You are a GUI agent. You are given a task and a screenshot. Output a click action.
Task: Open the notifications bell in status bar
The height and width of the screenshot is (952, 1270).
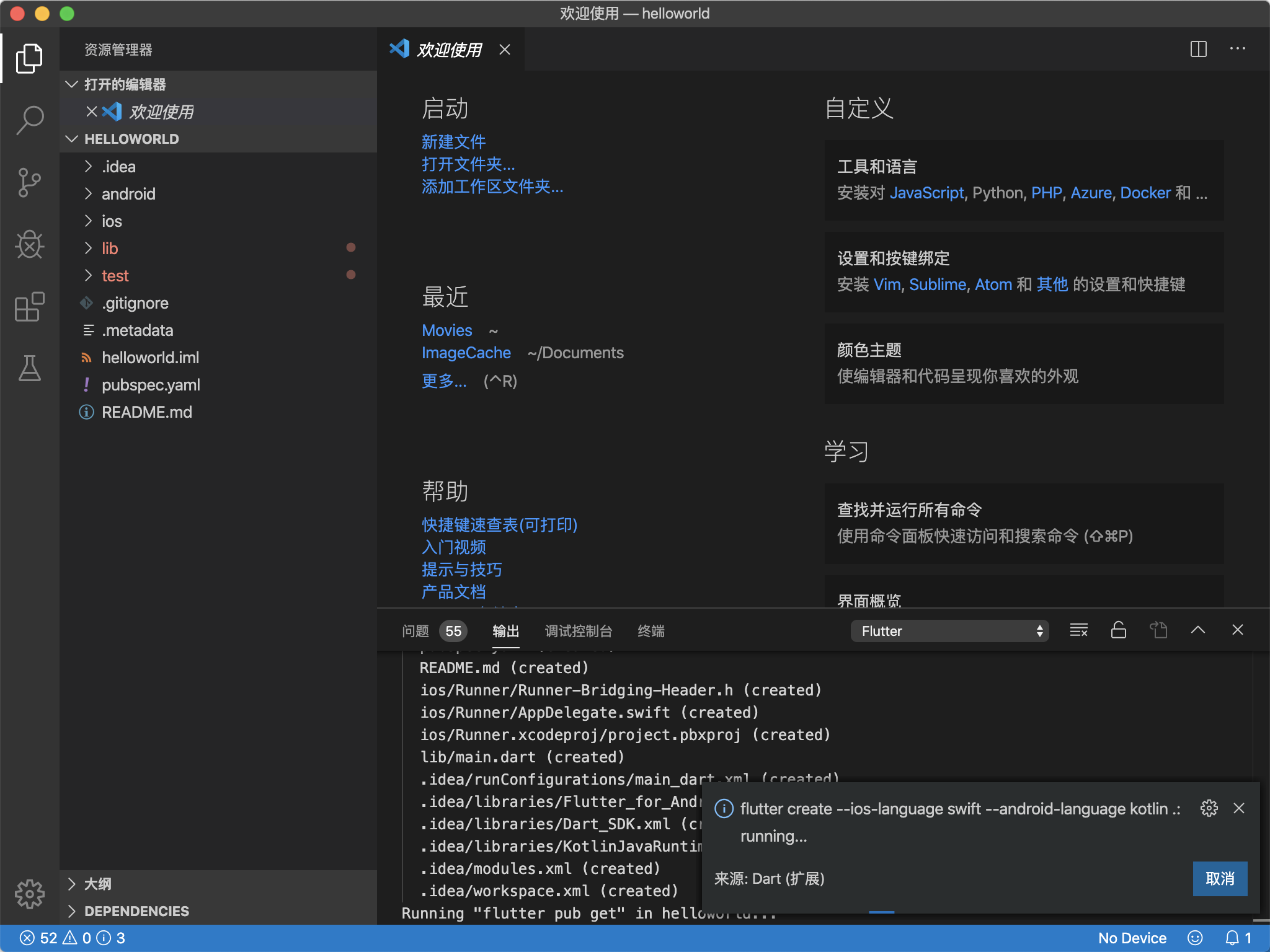pyautogui.click(x=1232, y=938)
